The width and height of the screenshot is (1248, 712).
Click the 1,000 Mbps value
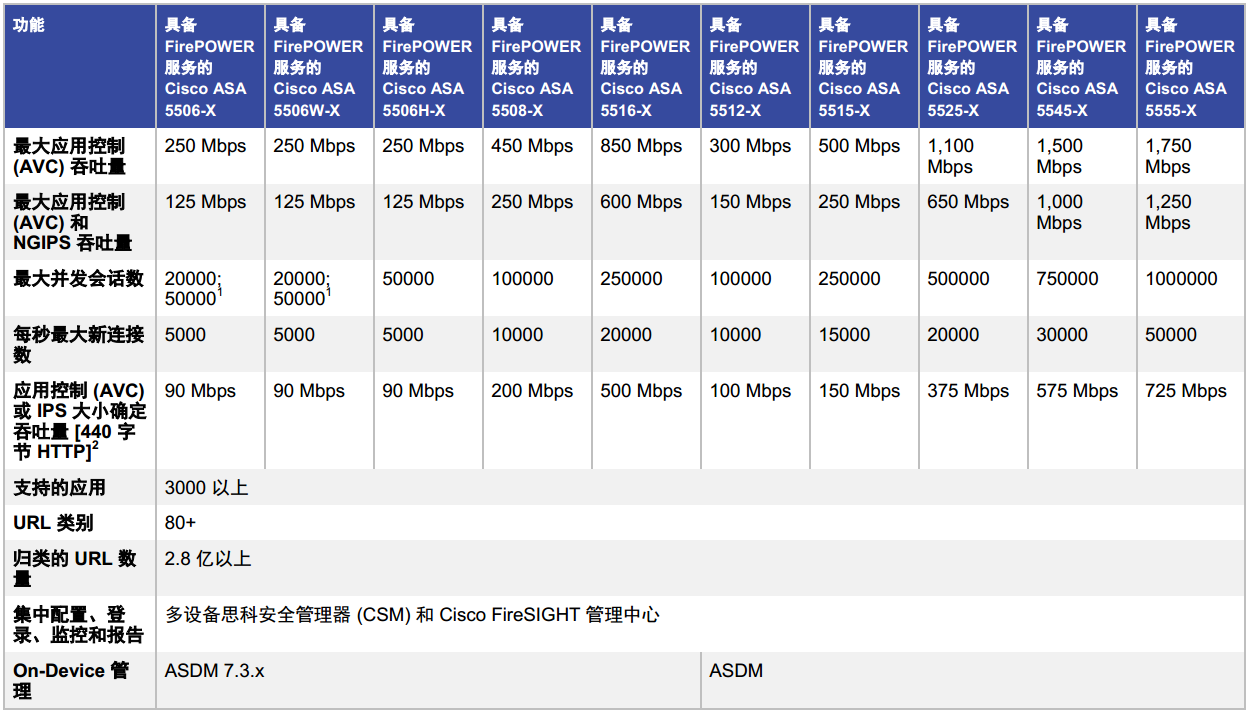click(x=1060, y=212)
